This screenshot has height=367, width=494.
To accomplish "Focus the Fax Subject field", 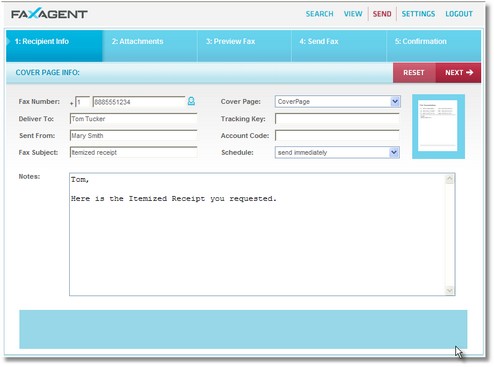I will click(133, 152).
